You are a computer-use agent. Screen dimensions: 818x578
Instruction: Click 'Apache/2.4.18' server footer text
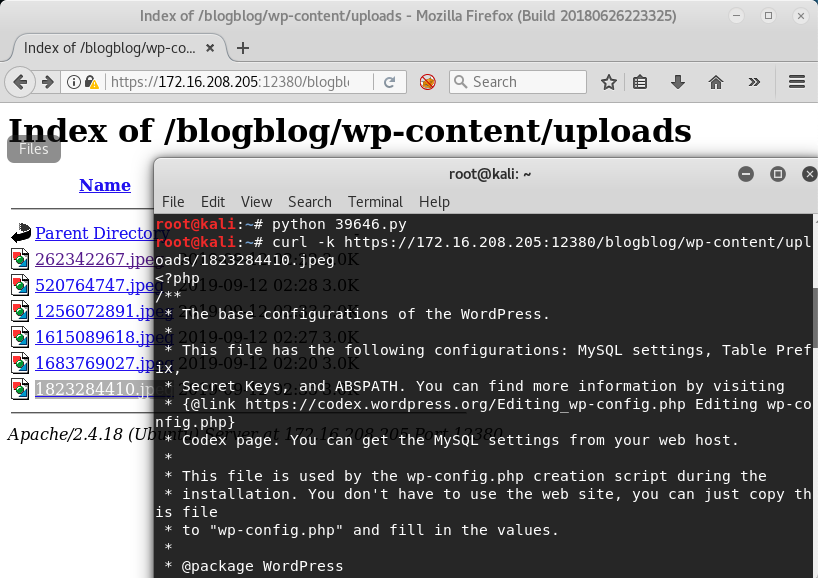point(65,434)
